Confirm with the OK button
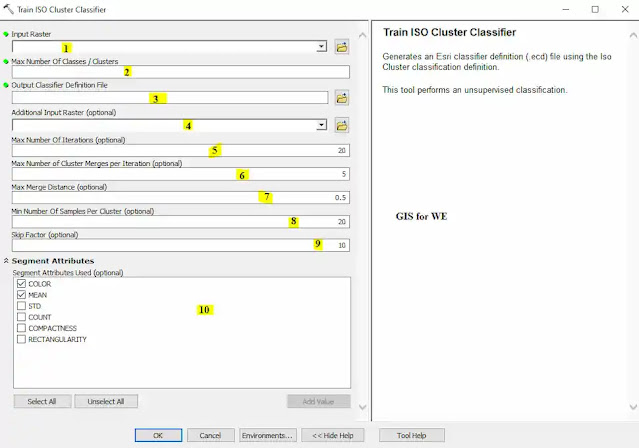Image resolution: width=639 pixels, height=448 pixels. pos(158,435)
